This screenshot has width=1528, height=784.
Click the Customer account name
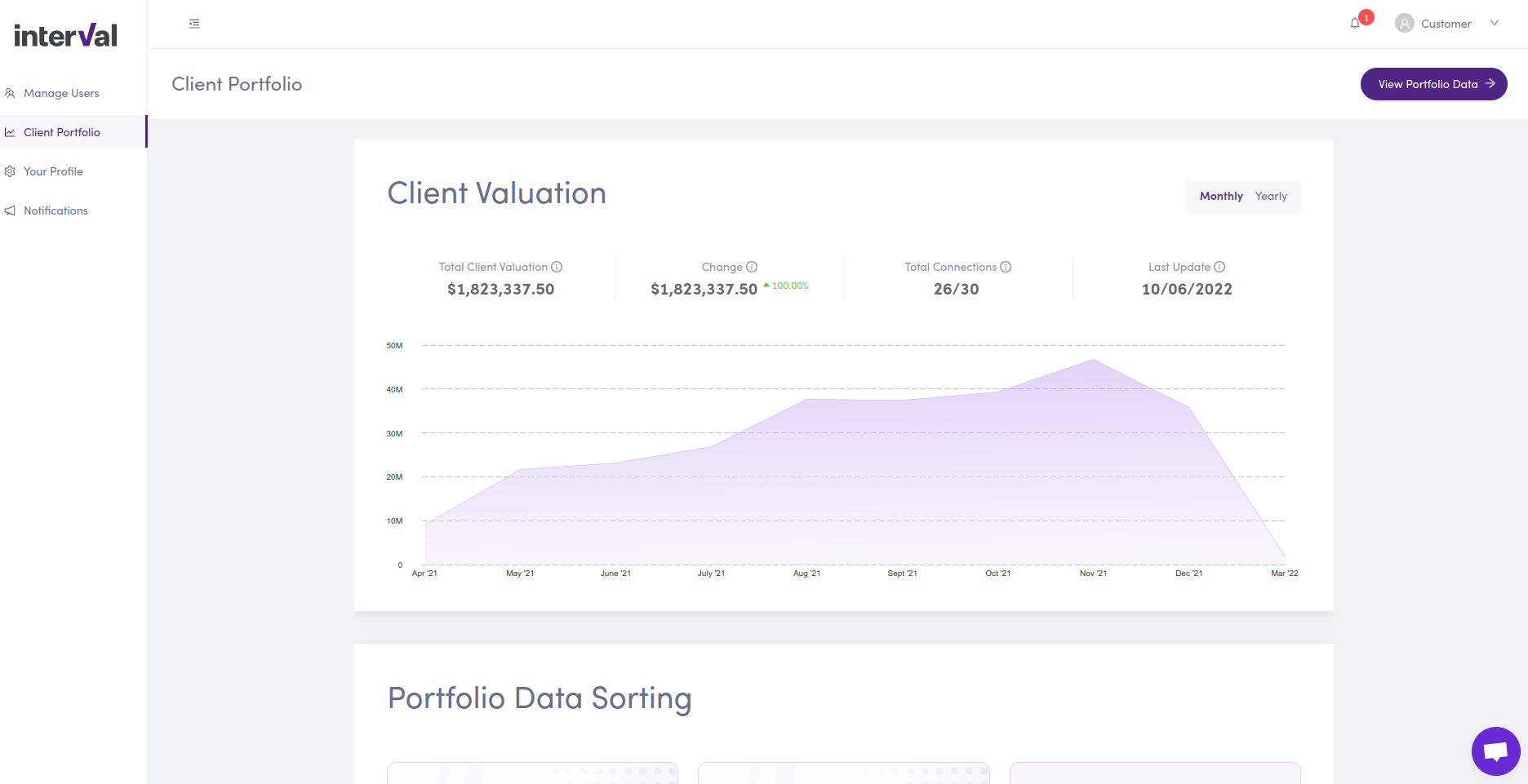(1446, 24)
